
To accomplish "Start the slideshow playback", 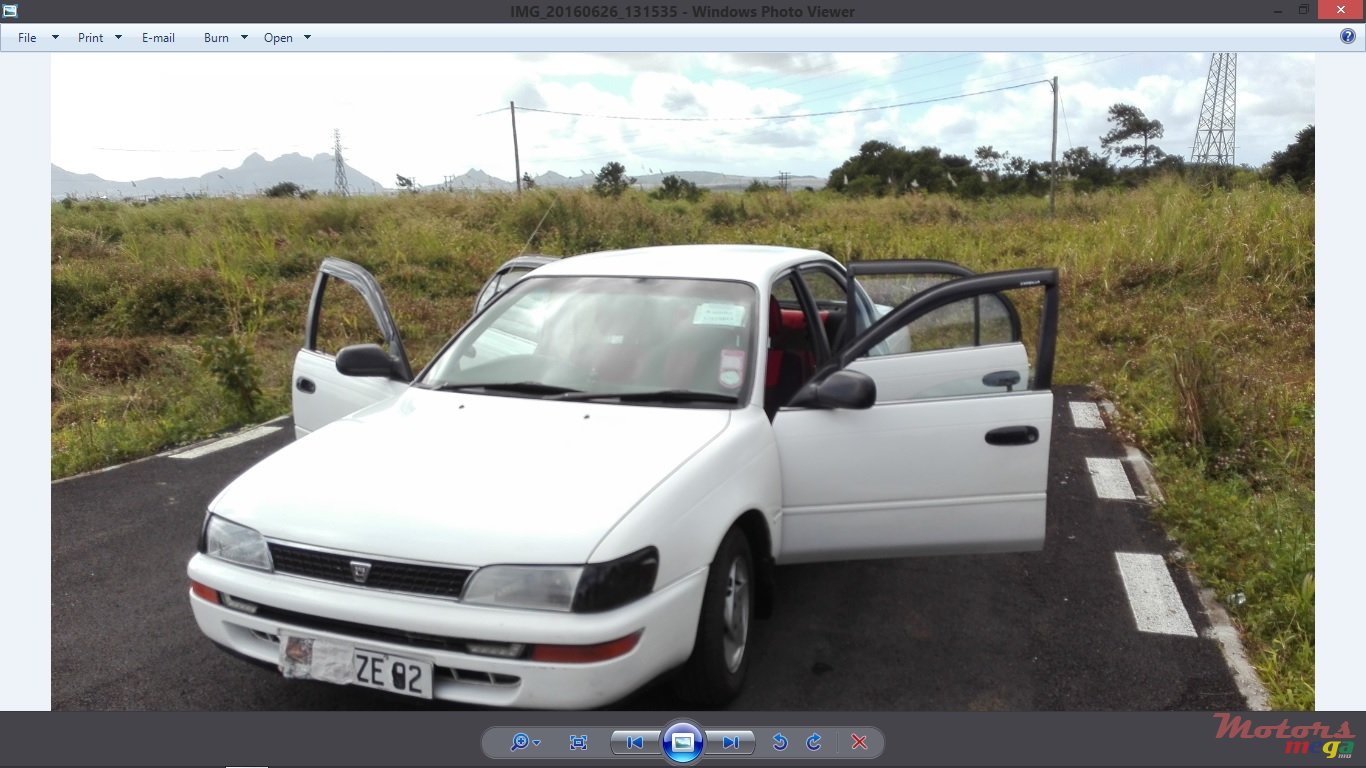I will (683, 742).
